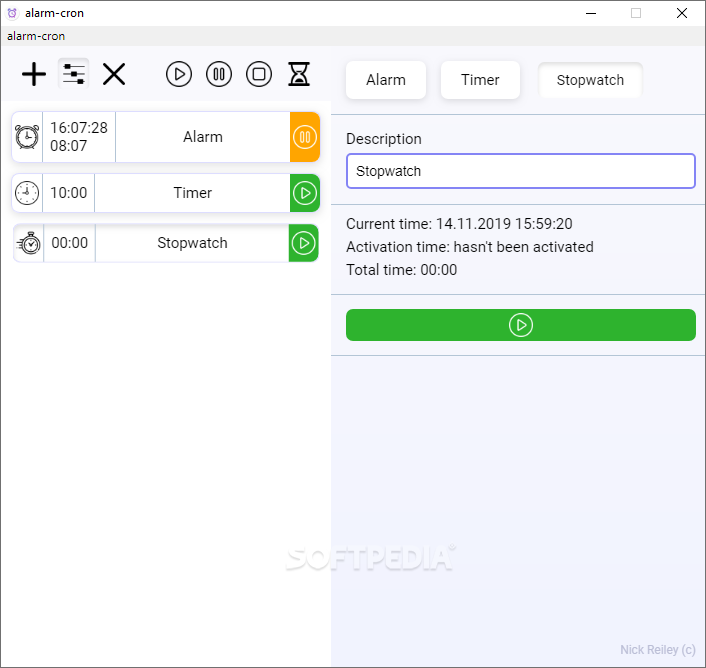Open settings via the sliders icon
The image size is (706, 668).
coord(74,74)
